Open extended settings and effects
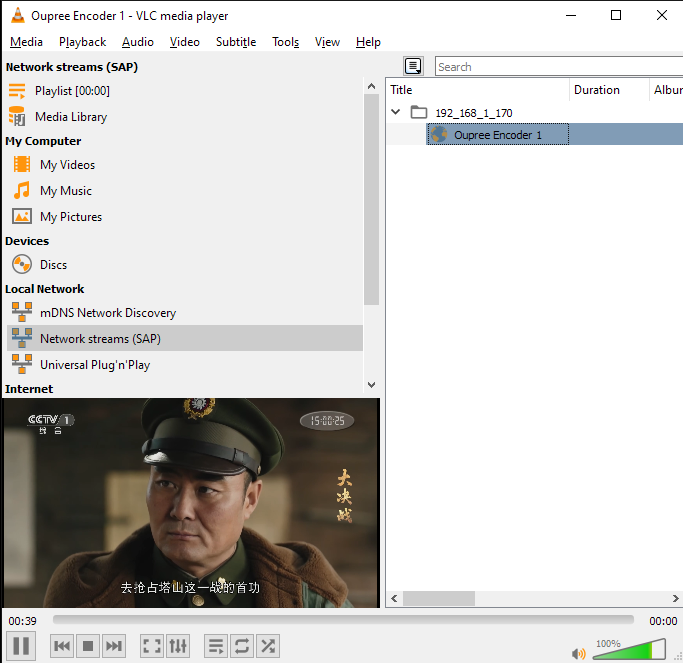 (x=178, y=646)
